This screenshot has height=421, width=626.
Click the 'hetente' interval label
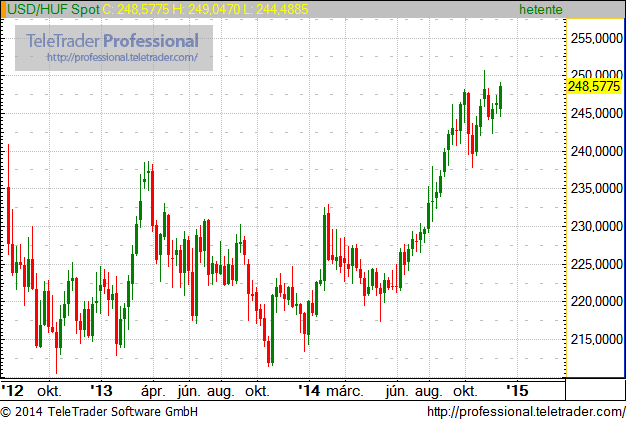[541, 9]
